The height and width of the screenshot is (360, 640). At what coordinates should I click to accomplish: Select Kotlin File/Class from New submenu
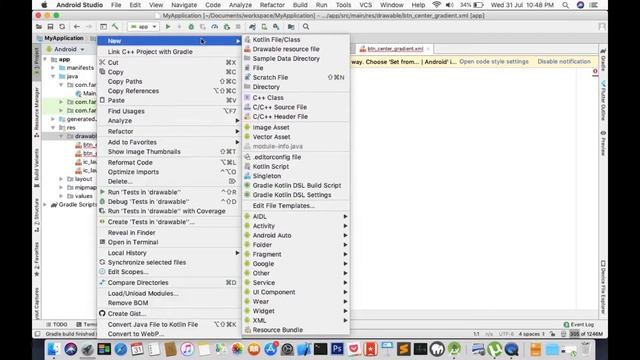click(296, 40)
